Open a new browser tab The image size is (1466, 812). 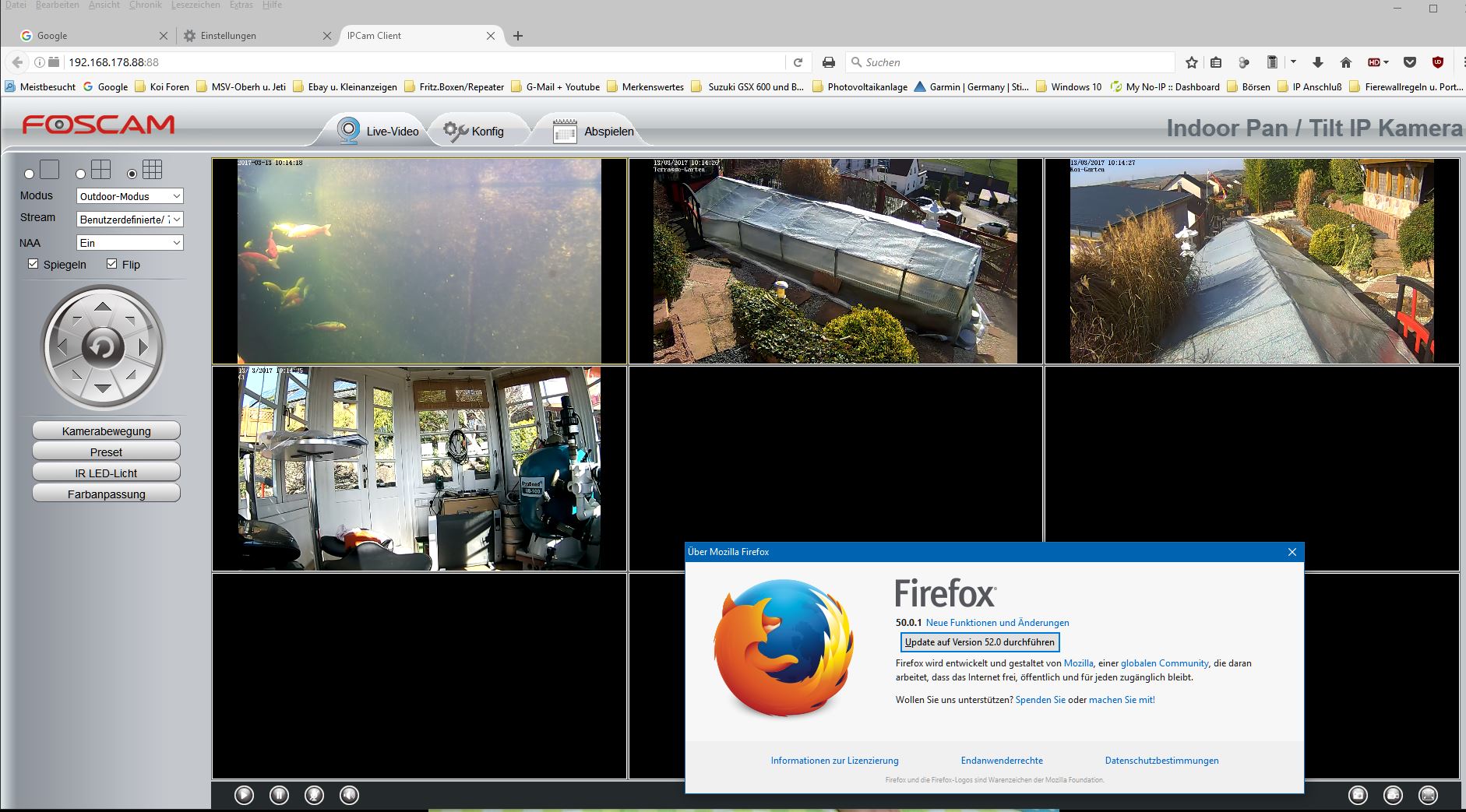518,36
